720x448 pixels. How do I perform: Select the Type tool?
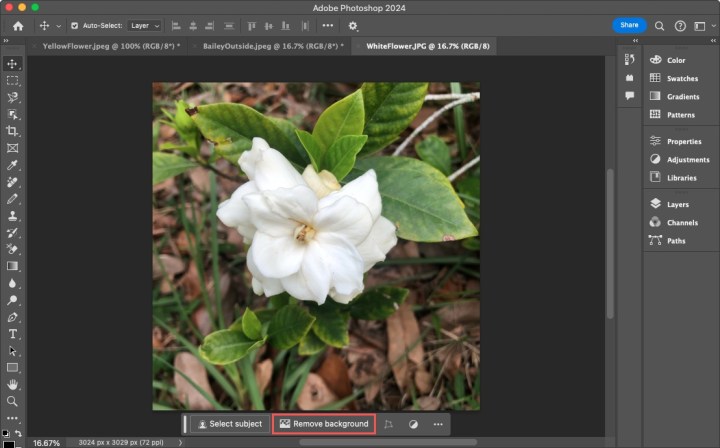pyautogui.click(x=12, y=334)
